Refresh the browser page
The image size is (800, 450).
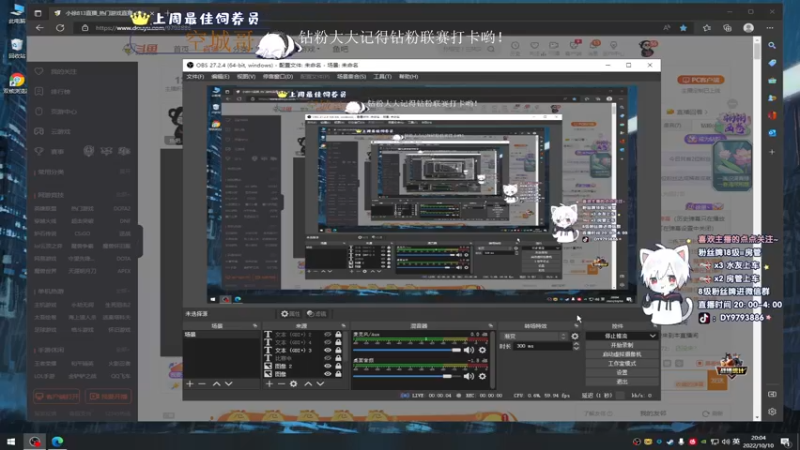pyautogui.click(x=60, y=28)
